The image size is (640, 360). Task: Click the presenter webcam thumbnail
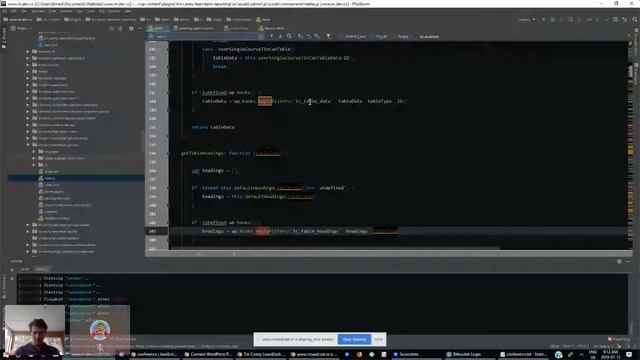pos(35,330)
